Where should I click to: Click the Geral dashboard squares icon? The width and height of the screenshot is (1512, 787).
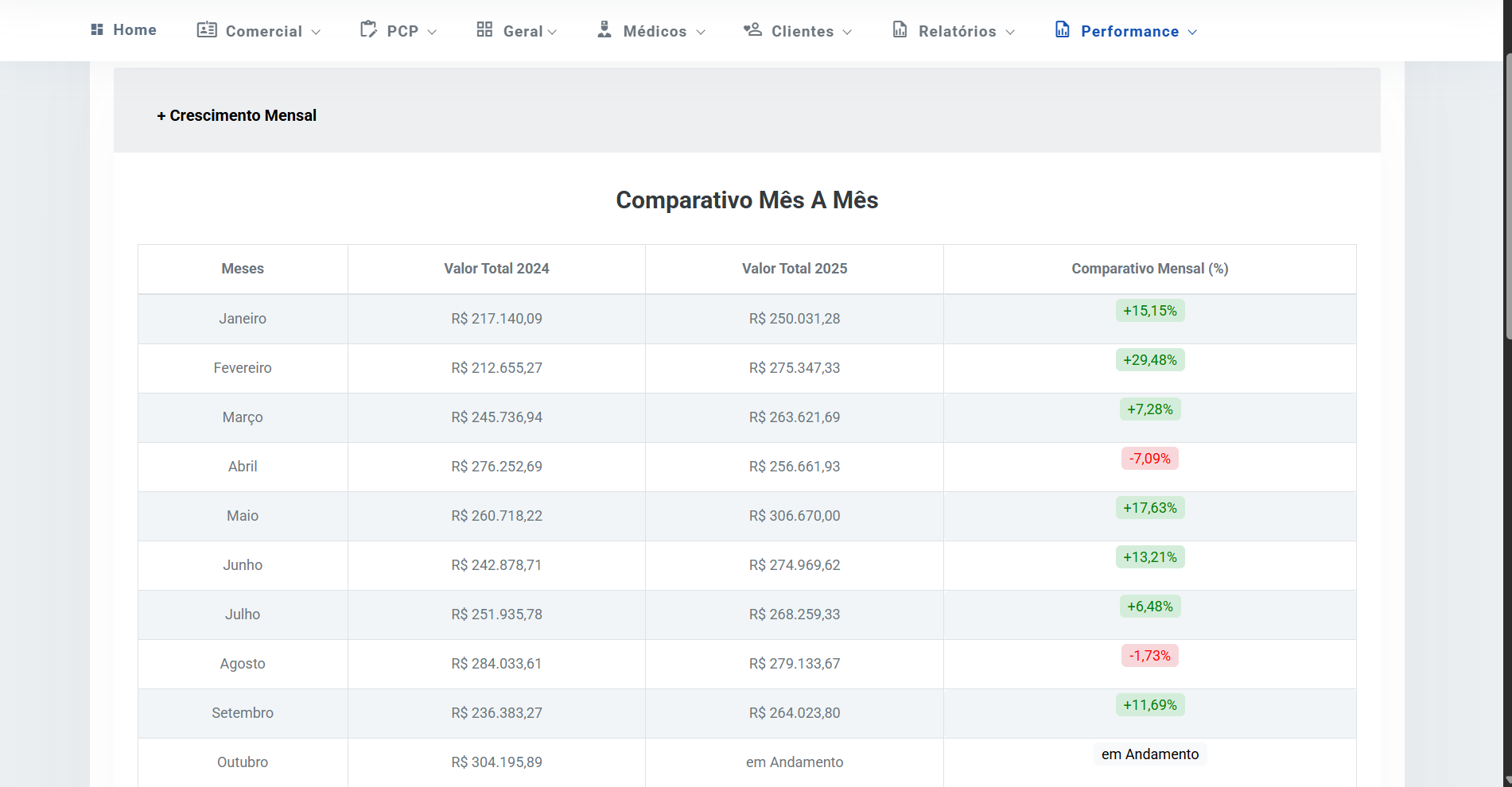[x=484, y=29]
